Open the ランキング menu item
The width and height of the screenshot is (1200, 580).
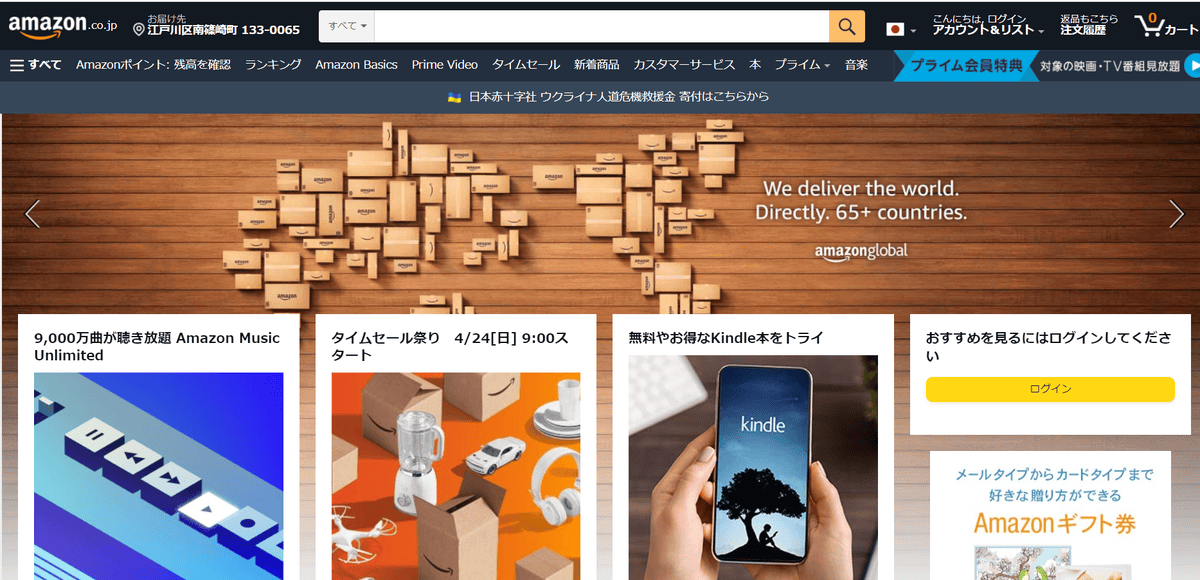tap(273, 65)
